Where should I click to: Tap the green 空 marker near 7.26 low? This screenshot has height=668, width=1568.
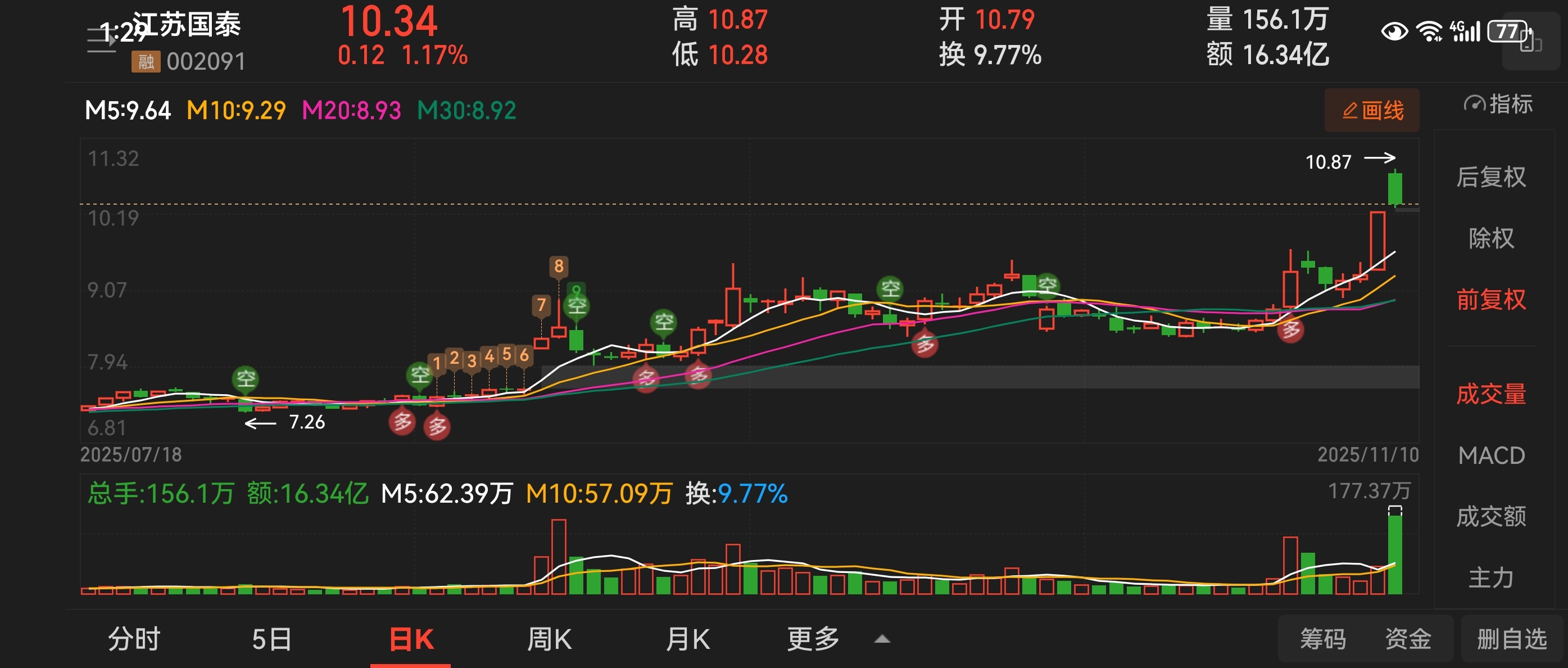pos(245,379)
